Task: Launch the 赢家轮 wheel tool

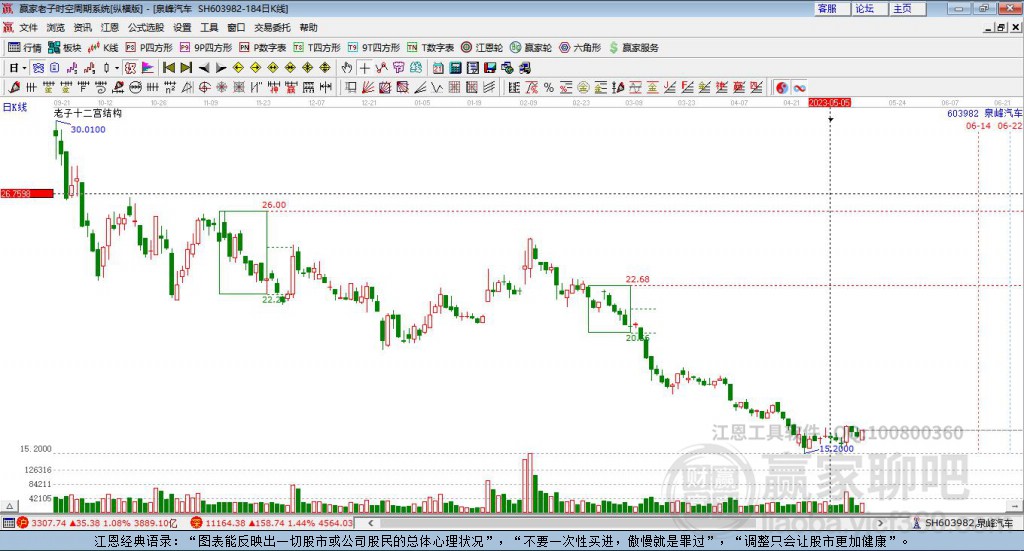Action: 531,48
